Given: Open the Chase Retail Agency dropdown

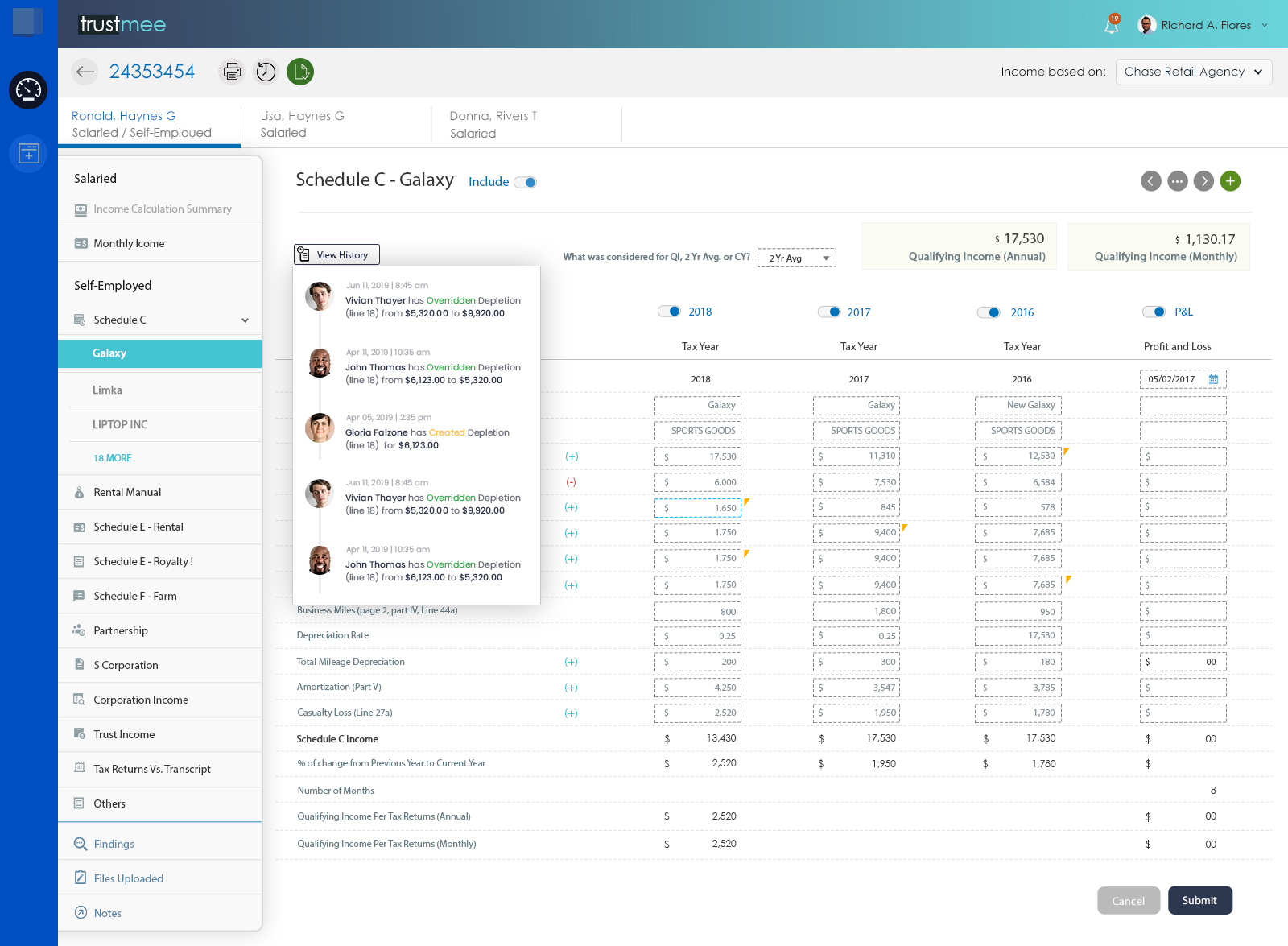Looking at the screenshot, I should [1194, 72].
